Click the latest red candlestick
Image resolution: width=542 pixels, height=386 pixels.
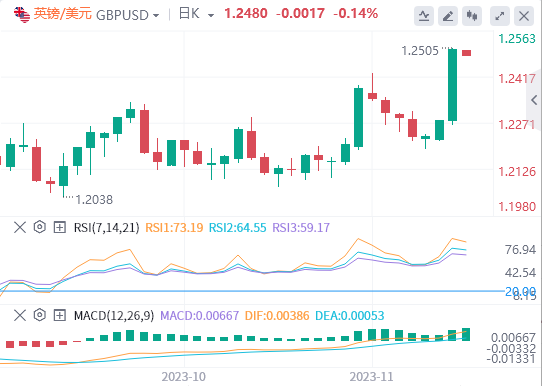(467, 53)
